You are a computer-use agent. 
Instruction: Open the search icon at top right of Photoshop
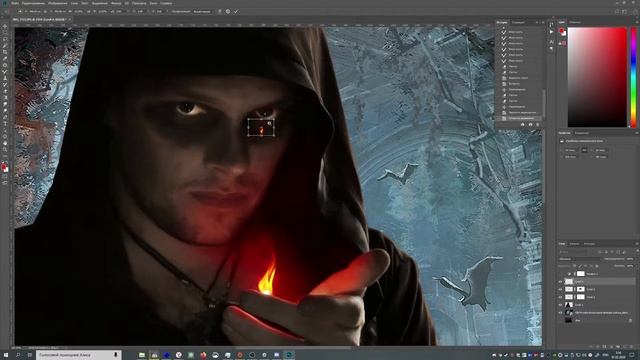617,11
